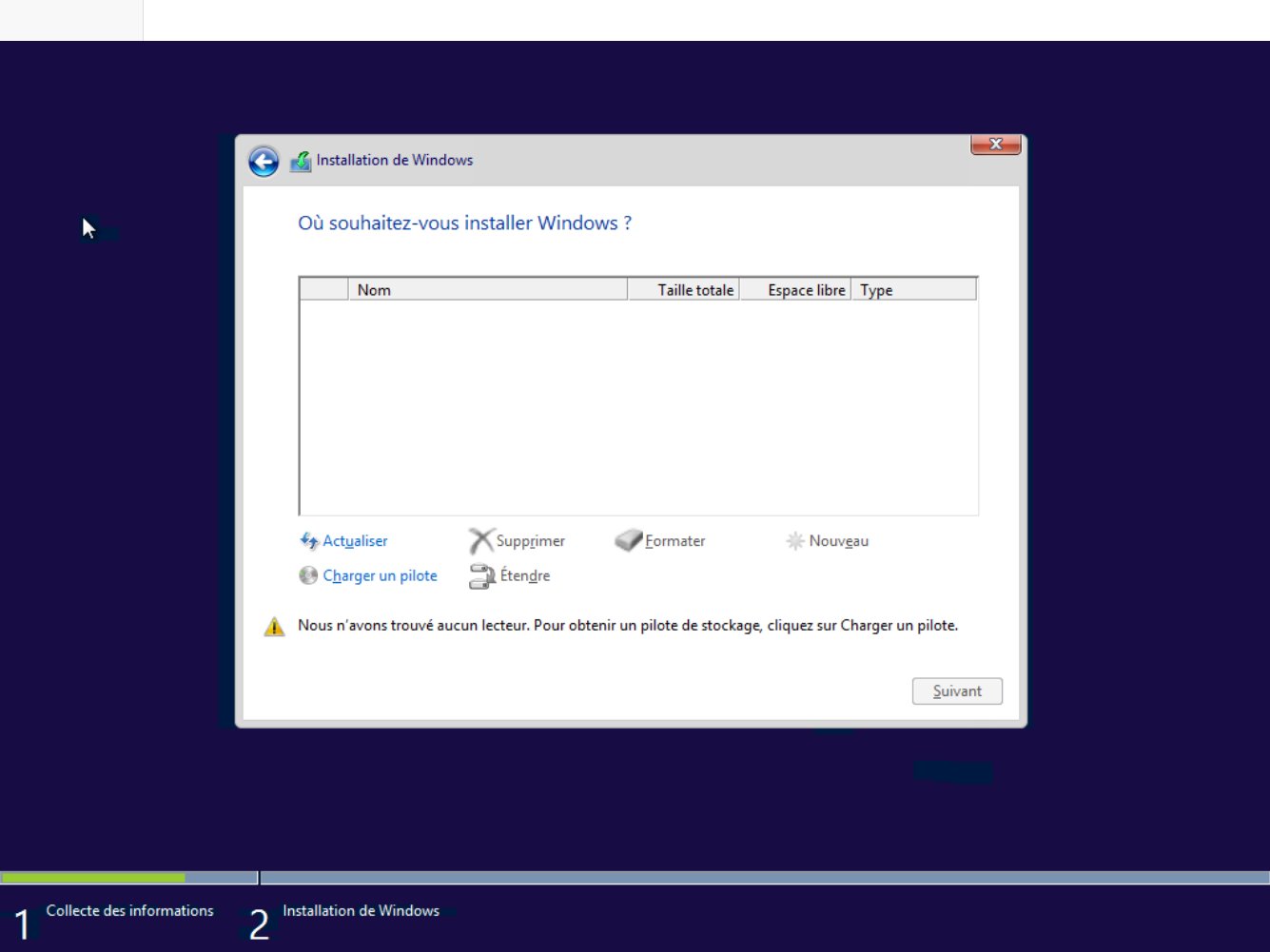The width and height of the screenshot is (1270, 952).
Task: Click the Nouveau starburst icon
Action: [795, 541]
